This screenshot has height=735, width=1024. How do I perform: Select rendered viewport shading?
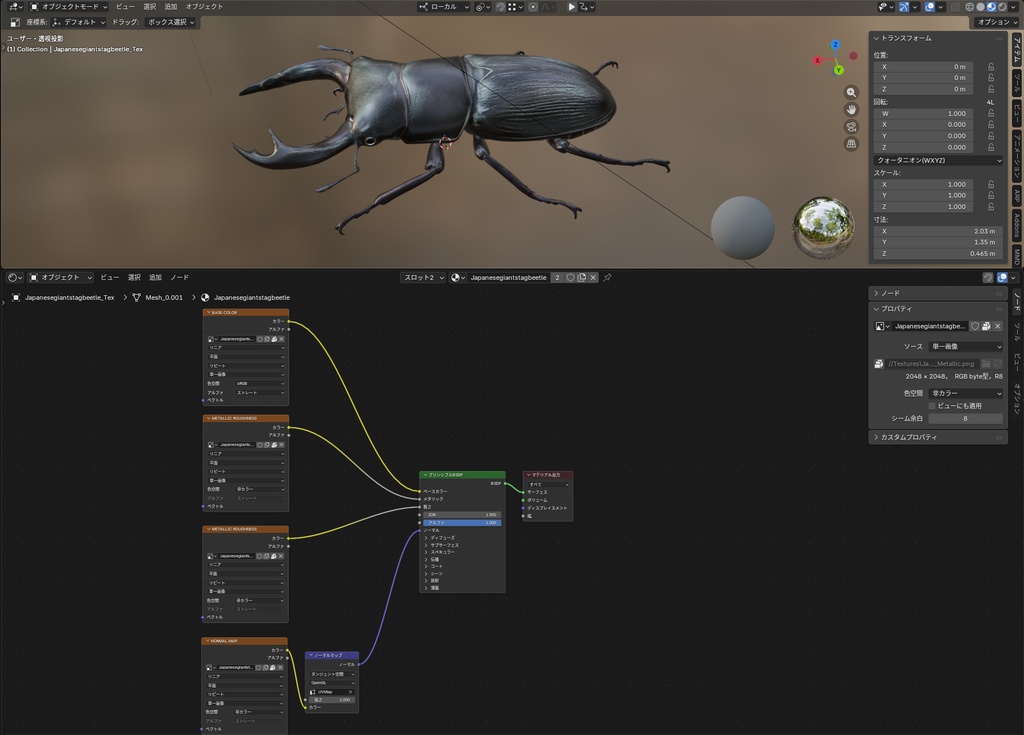[x=1002, y=7]
